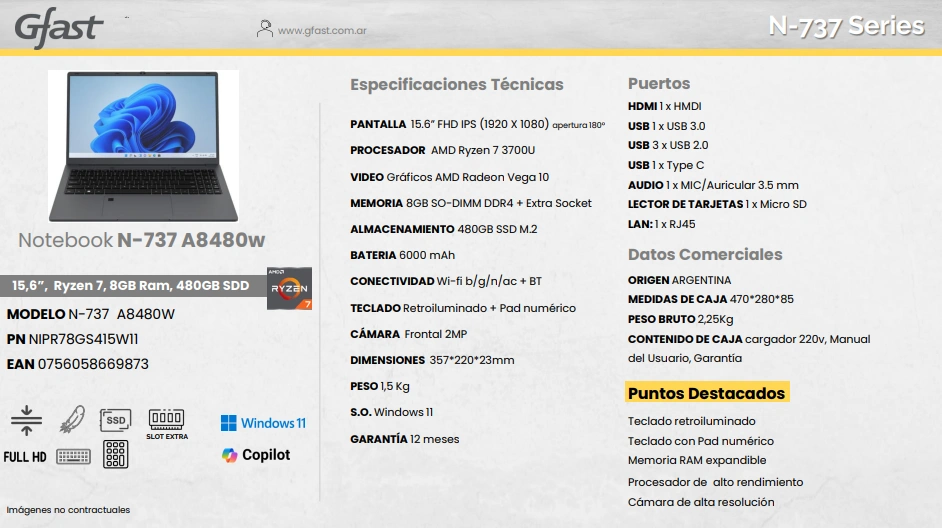Click the Slot Extra RAM icon

(166, 424)
